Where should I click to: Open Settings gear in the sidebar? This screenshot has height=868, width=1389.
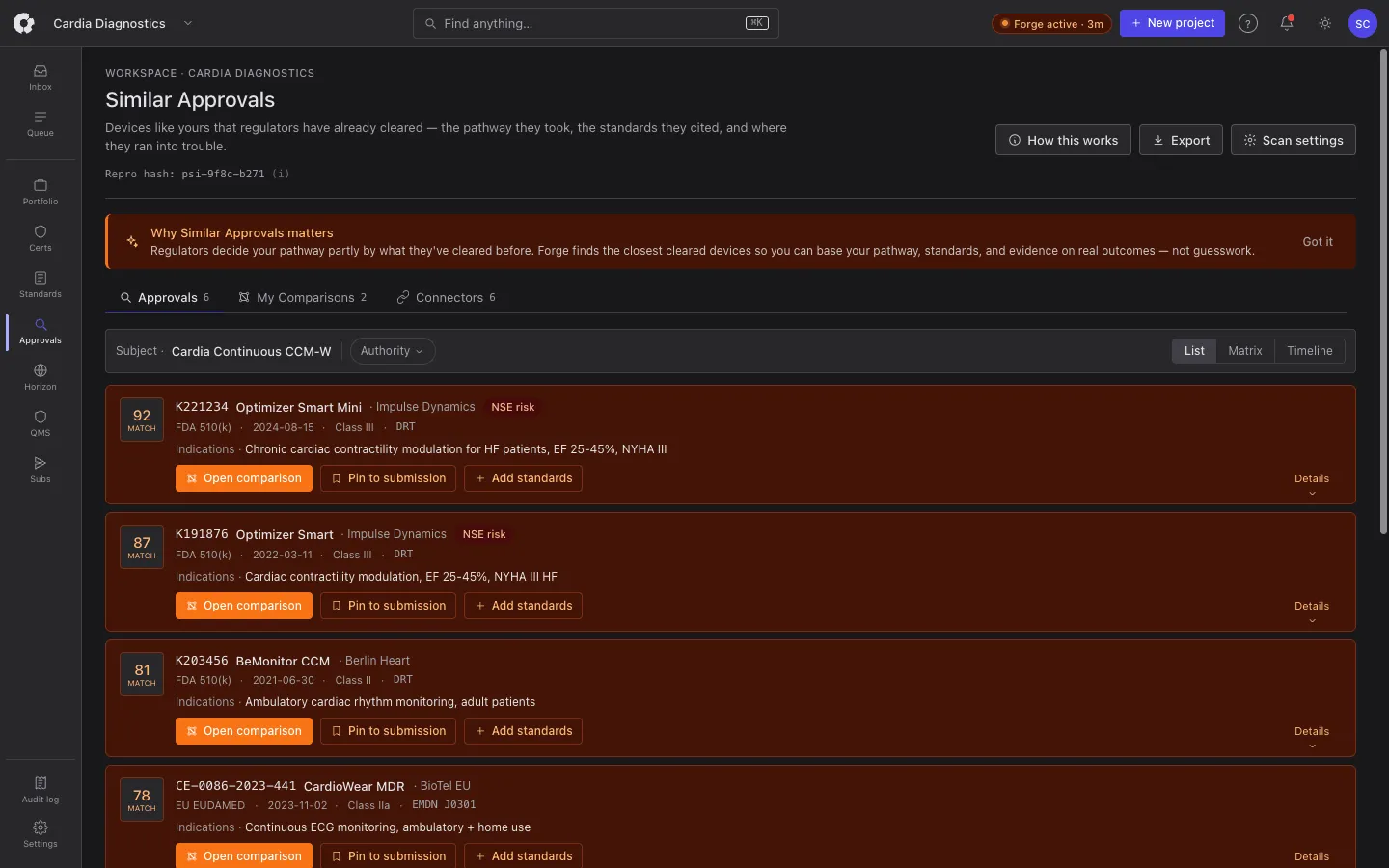[41, 834]
